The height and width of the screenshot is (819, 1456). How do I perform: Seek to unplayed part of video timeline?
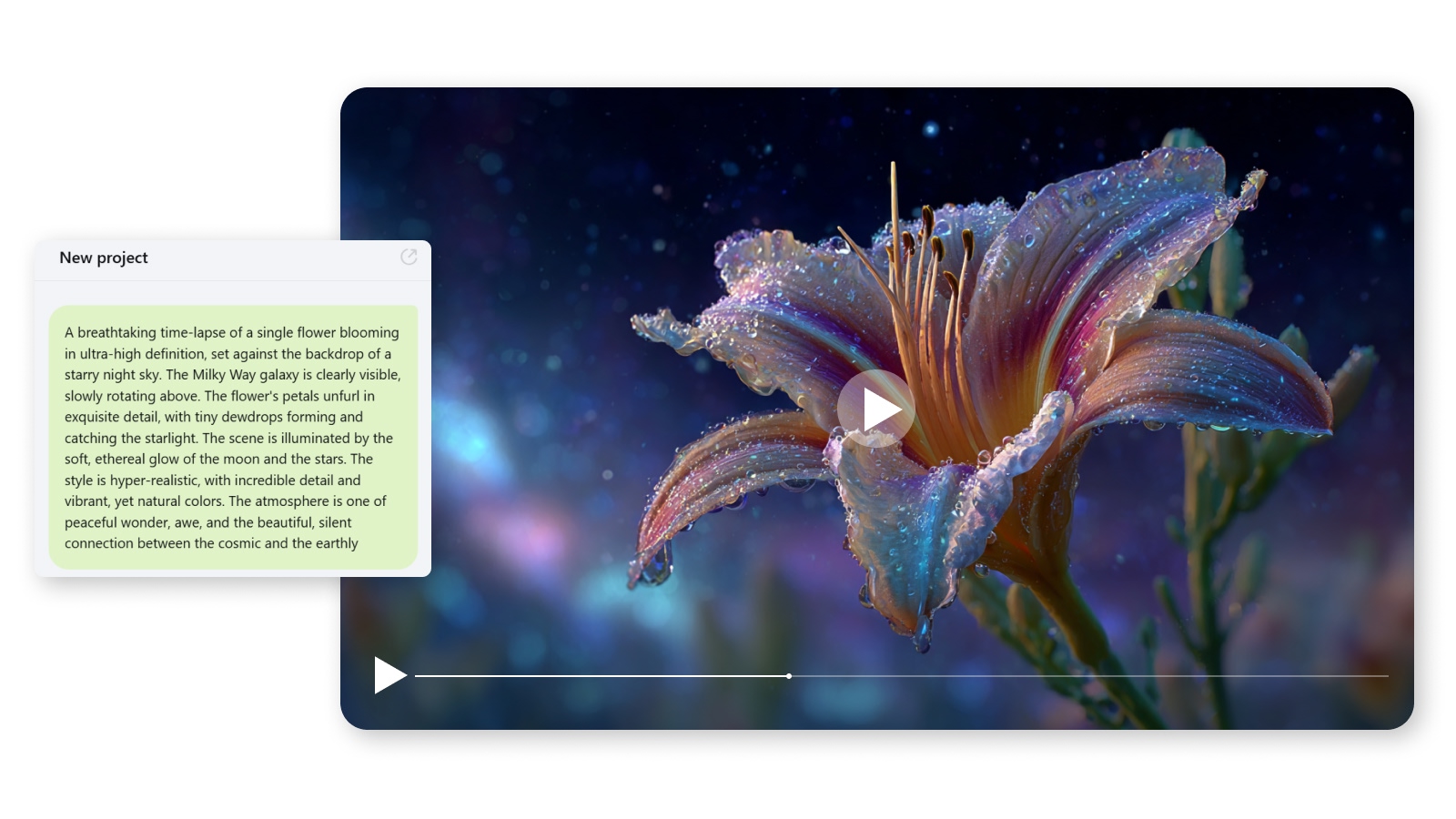[1089, 676]
